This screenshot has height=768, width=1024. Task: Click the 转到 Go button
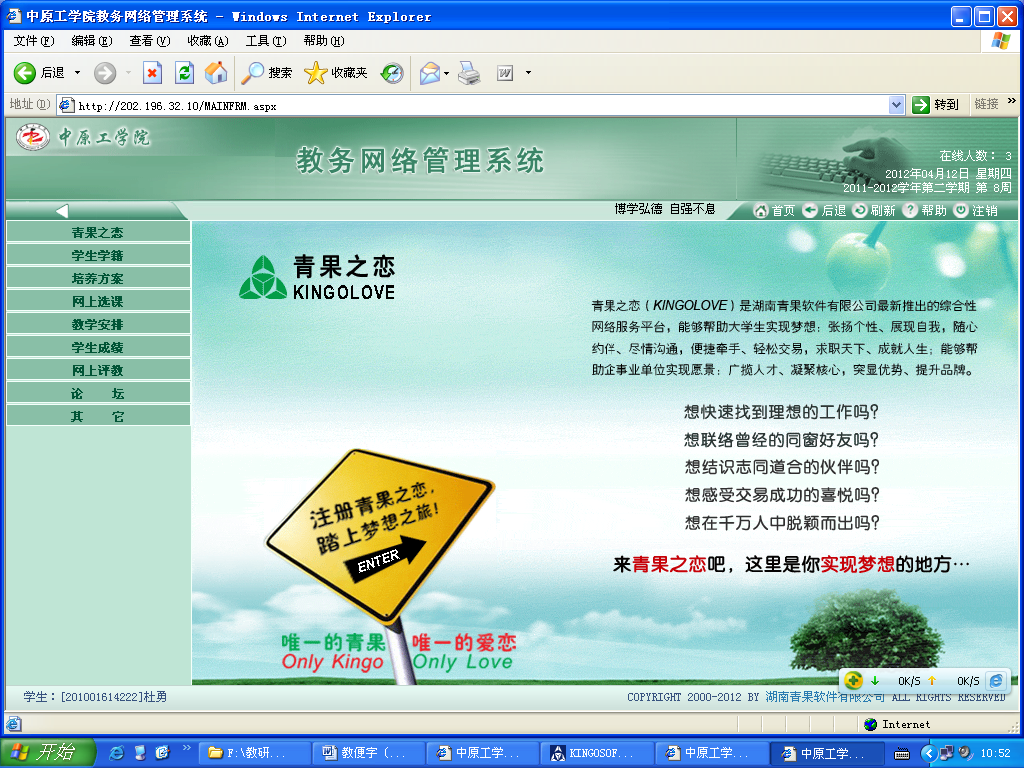pos(936,104)
